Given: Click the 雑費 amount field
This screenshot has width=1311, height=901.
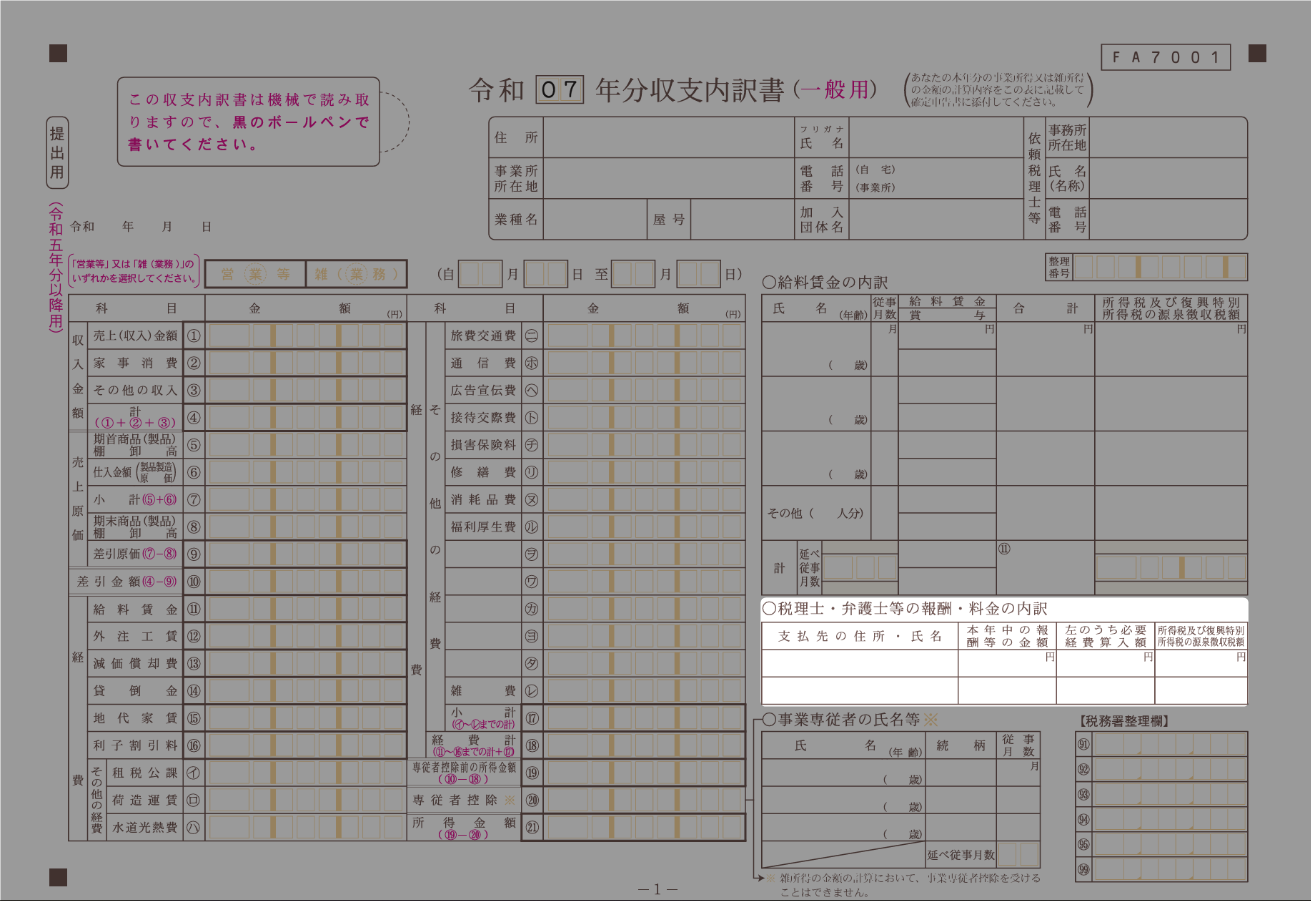Looking at the screenshot, I should pyautogui.click(x=644, y=690).
